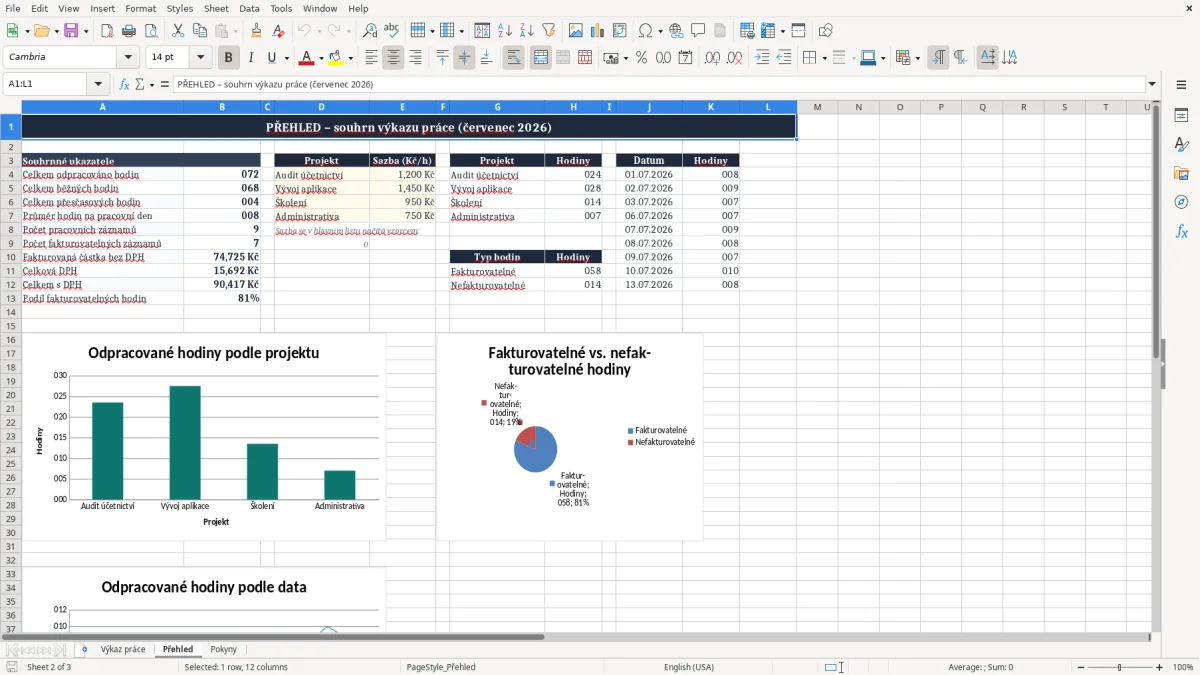Open the Format menu
1200x675 pixels.
pyautogui.click(x=140, y=8)
